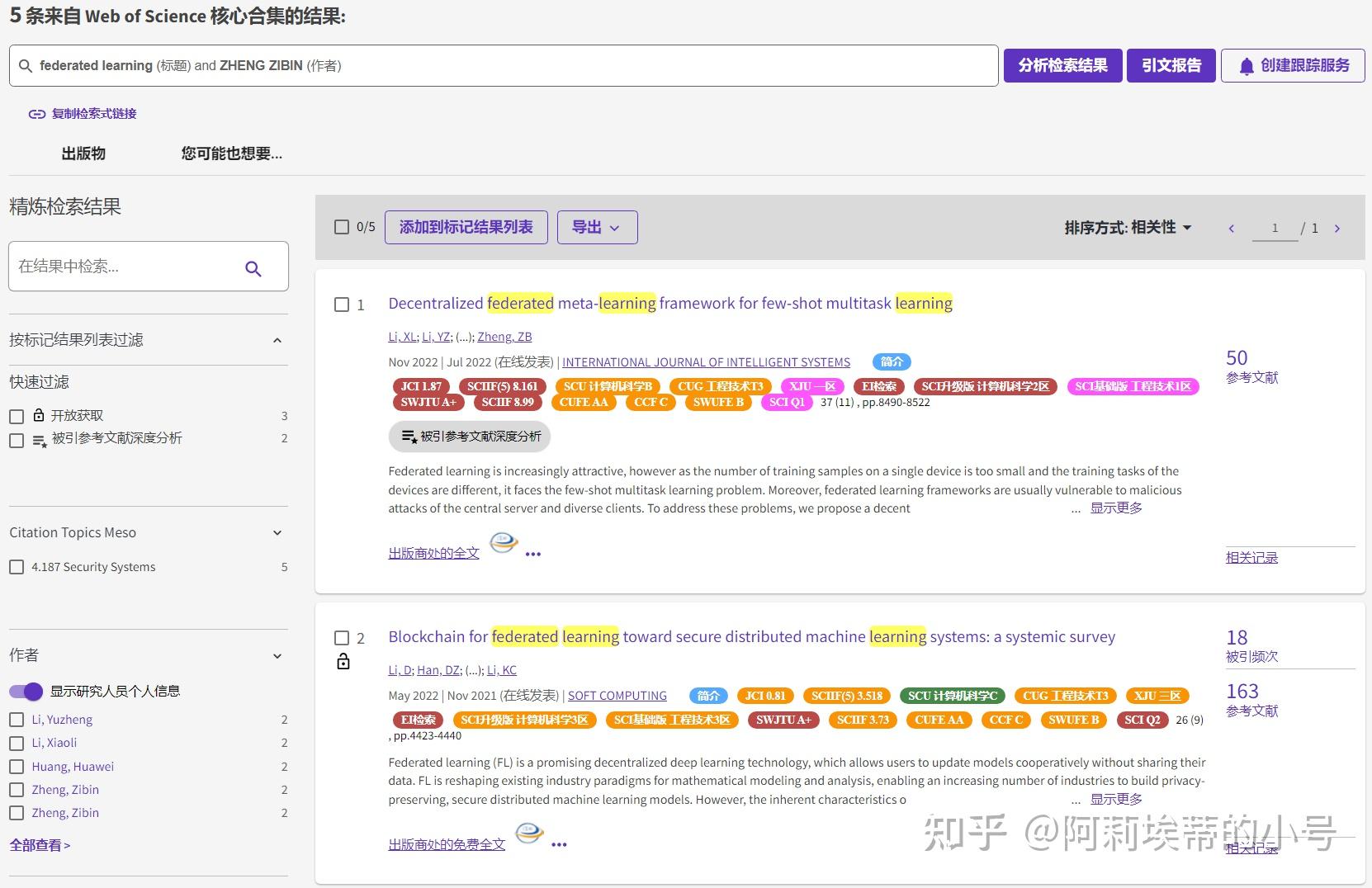Click JCI 1.87 badge on result 1
The width and height of the screenshot is (1372, 888).
[x=421, y=386]
